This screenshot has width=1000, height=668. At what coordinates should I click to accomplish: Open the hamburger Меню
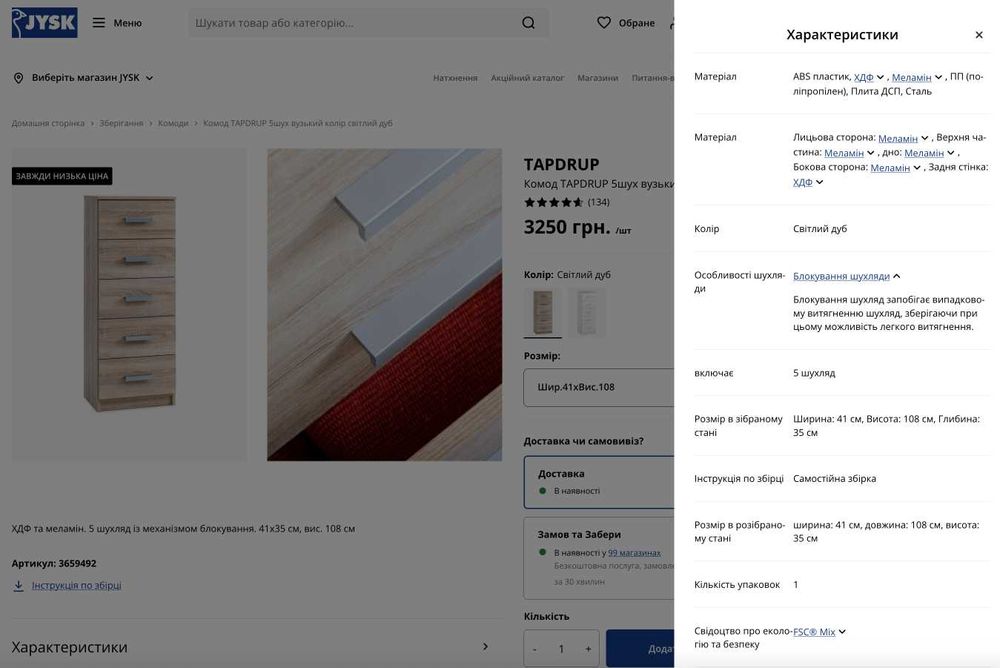click(117, 23)
